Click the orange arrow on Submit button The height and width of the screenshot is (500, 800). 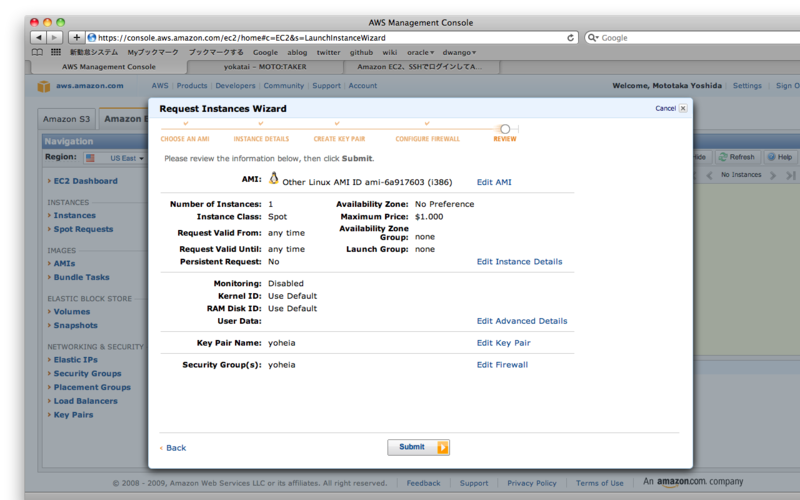point(442,447)
